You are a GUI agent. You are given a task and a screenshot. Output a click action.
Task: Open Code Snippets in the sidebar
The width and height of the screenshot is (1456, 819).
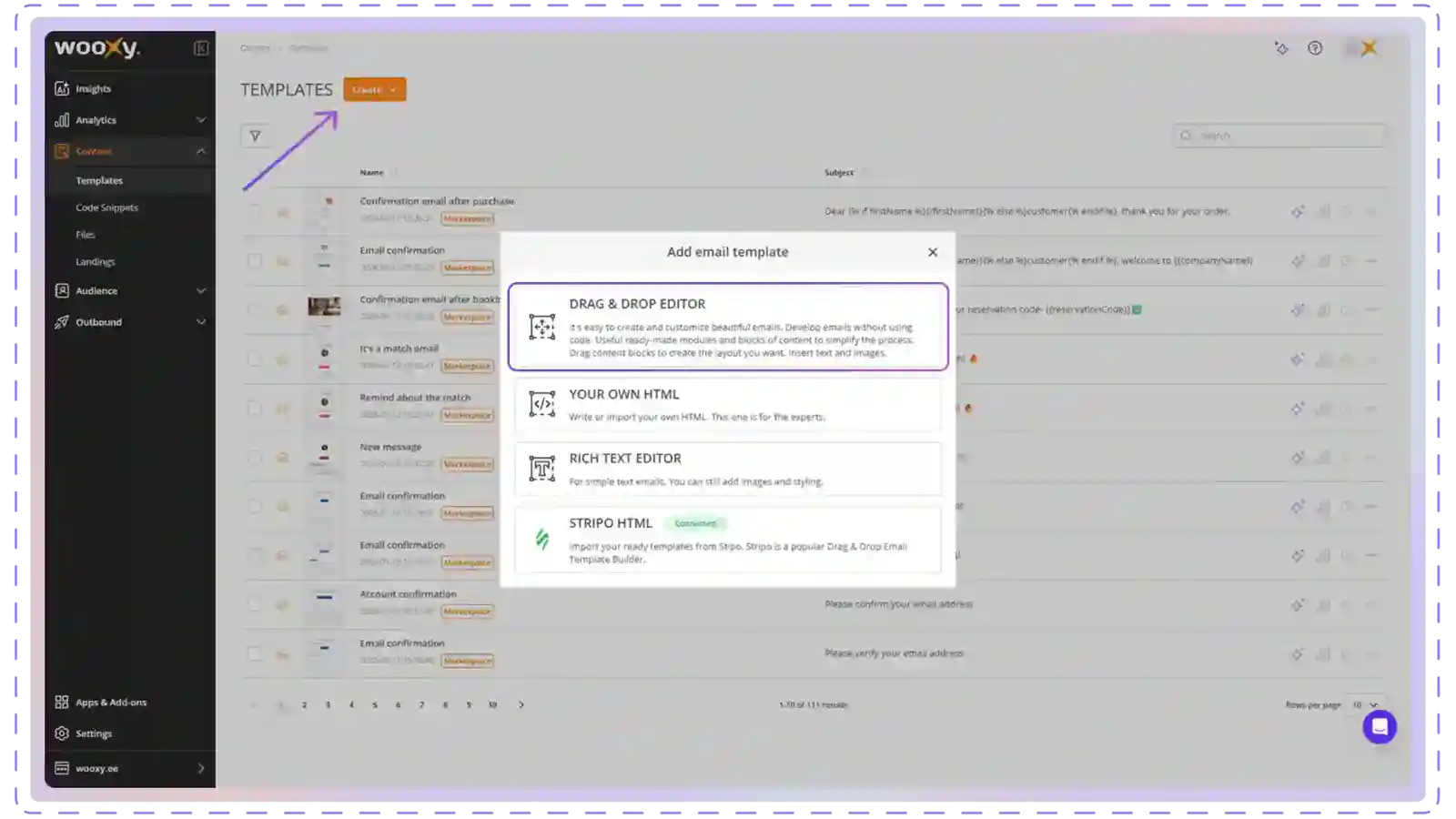[106, 207]
